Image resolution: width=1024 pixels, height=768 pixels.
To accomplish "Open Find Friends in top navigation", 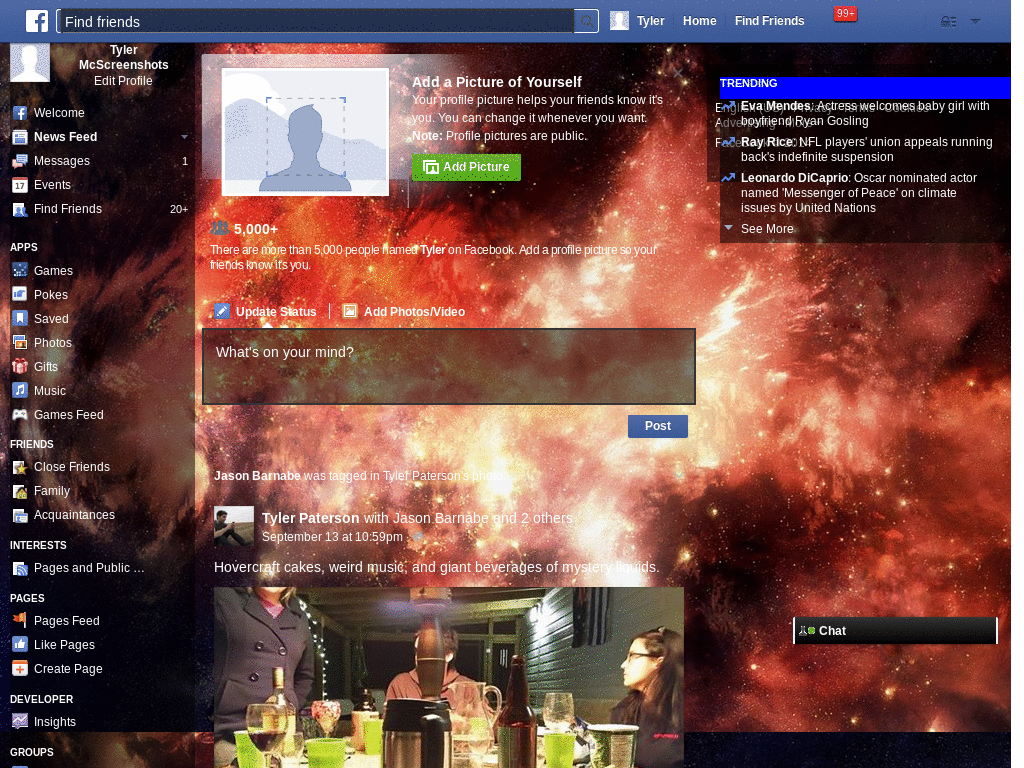I will pos(769,21).
